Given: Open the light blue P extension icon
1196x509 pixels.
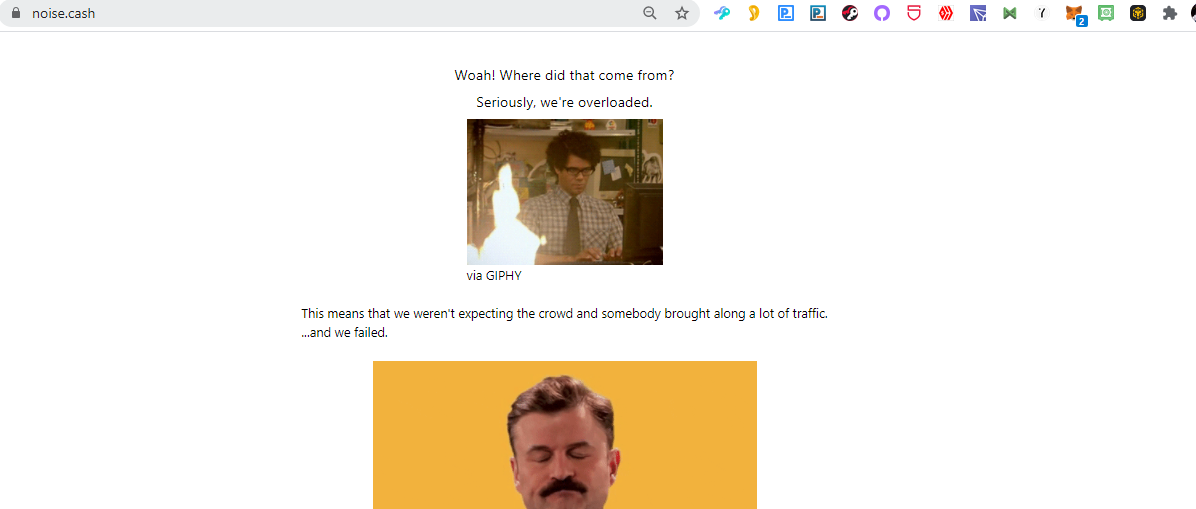Looking at the screenshot, I should pos(786,13).
